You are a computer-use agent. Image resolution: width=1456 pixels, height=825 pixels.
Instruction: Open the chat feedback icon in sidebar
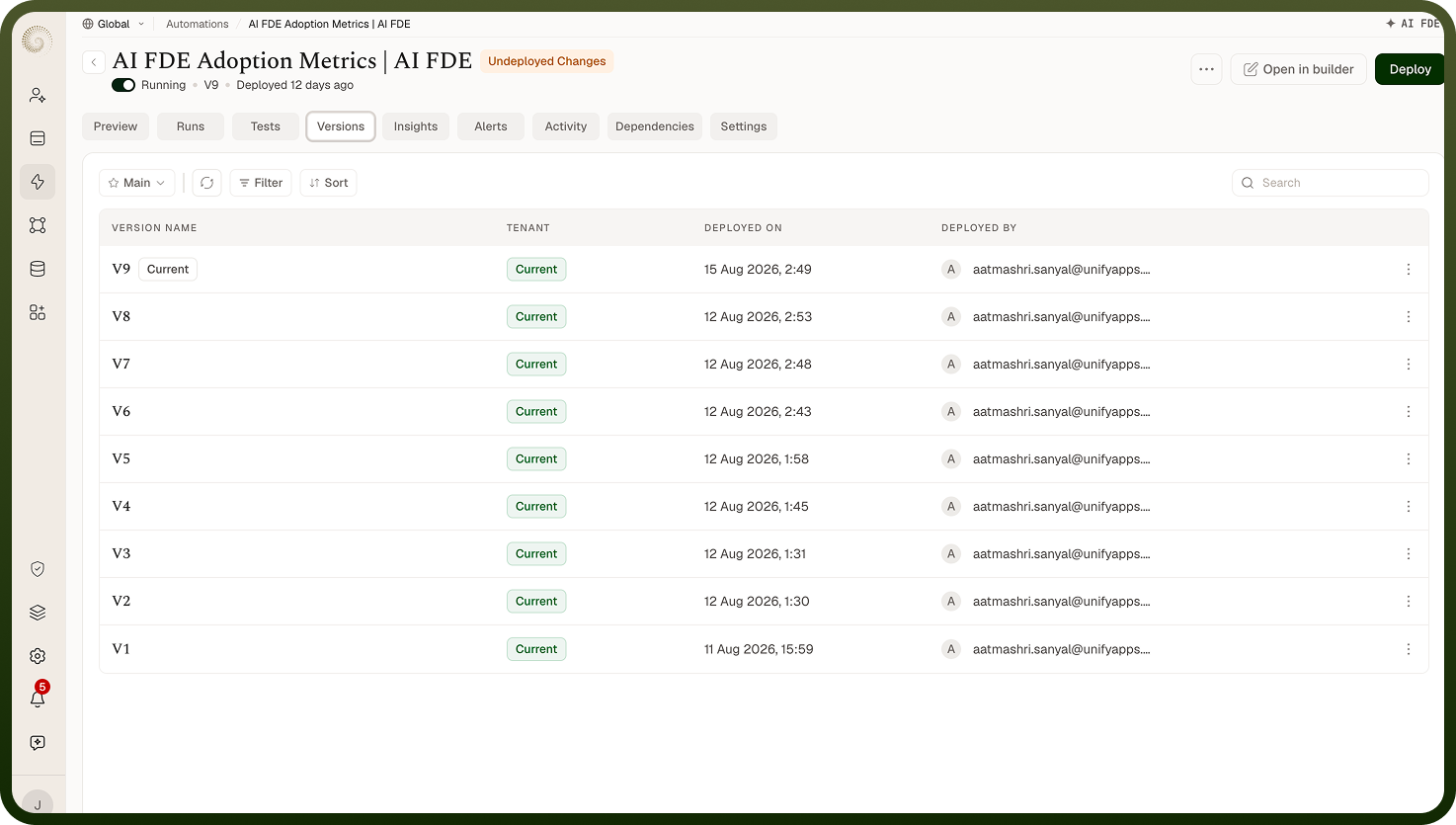click(38, 743)
